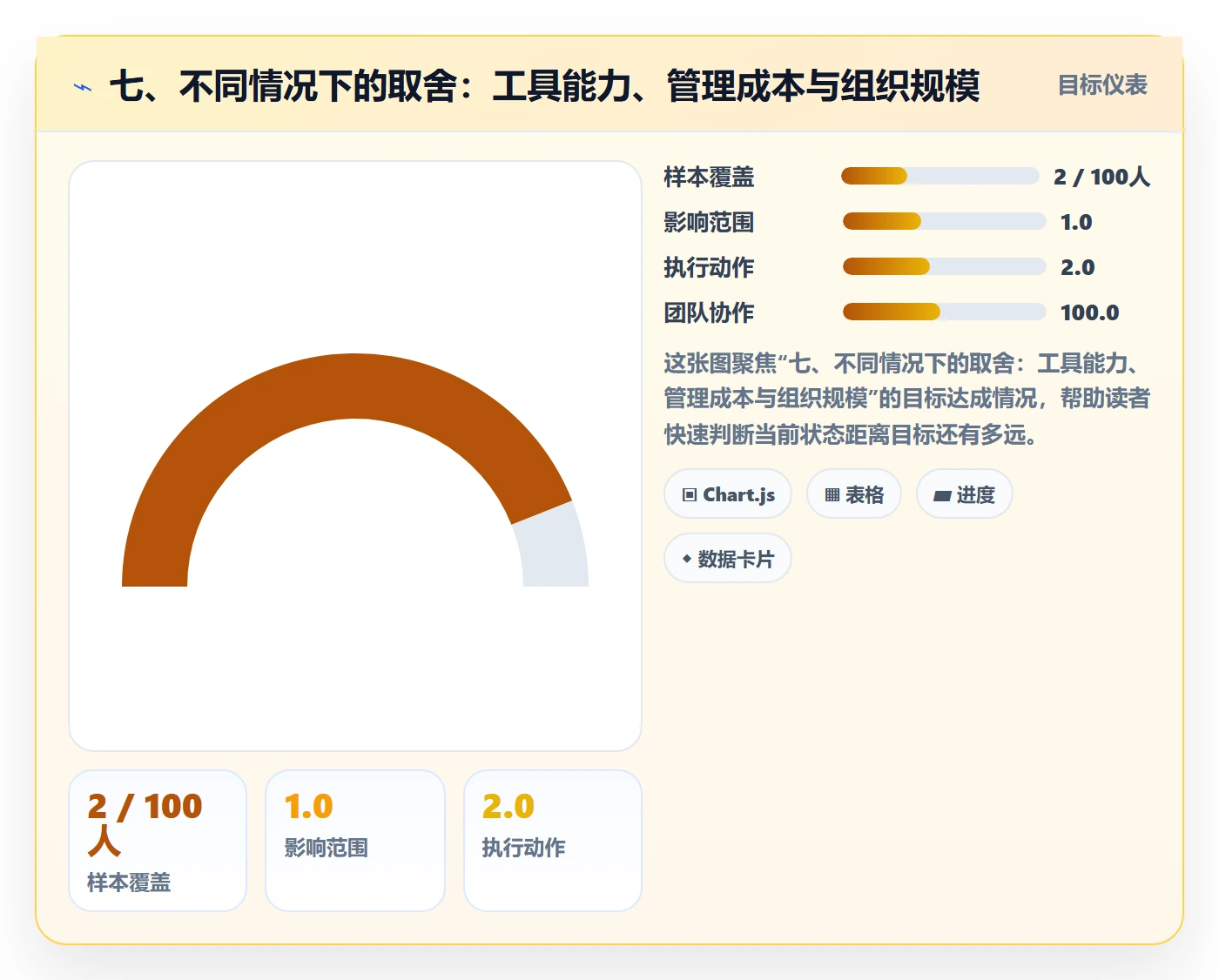
Task: Click the 100.0 value beside the 团队协作 bar
Action: 1090,313
